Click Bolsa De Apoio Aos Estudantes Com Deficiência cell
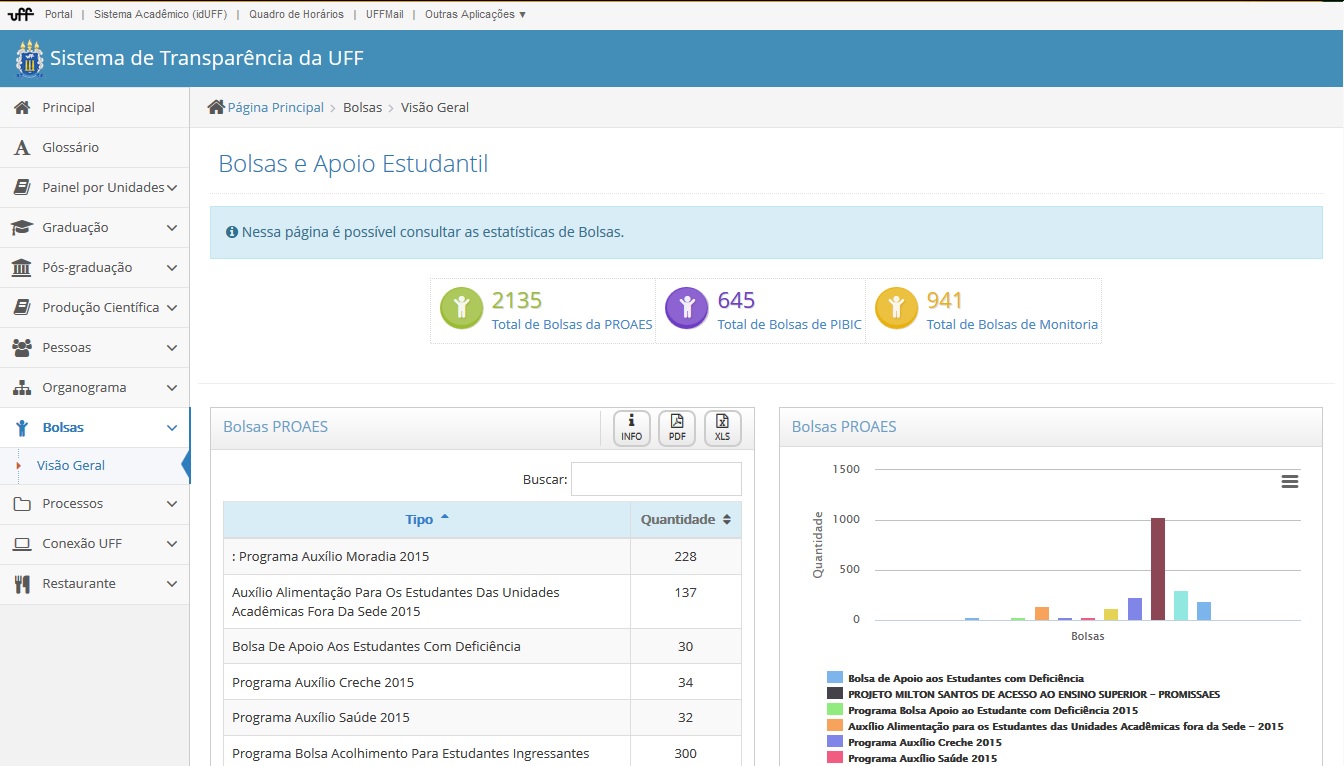 pos(427,646)
